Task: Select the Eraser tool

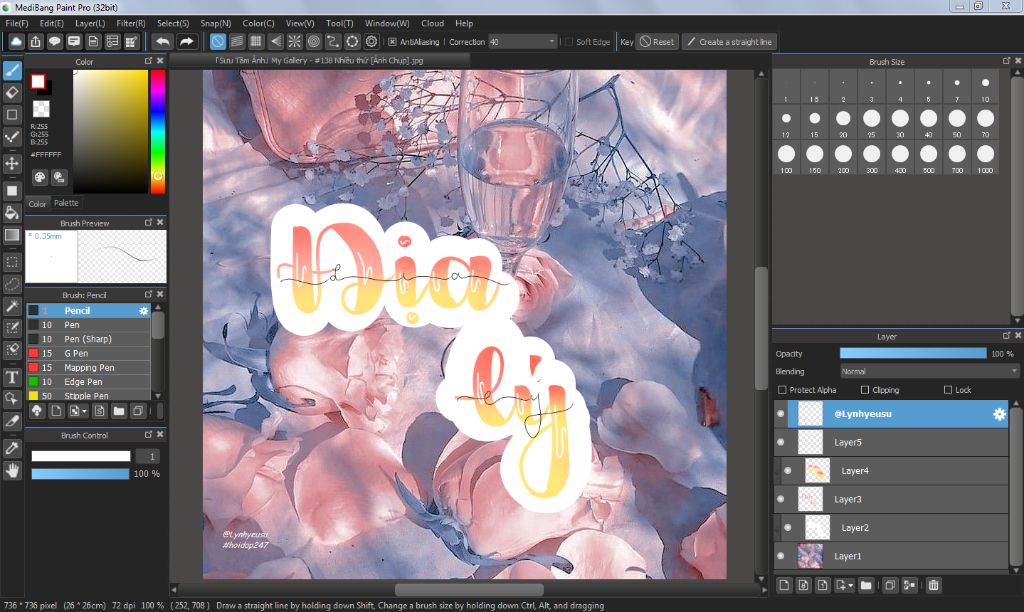Action: click(12, 92)
